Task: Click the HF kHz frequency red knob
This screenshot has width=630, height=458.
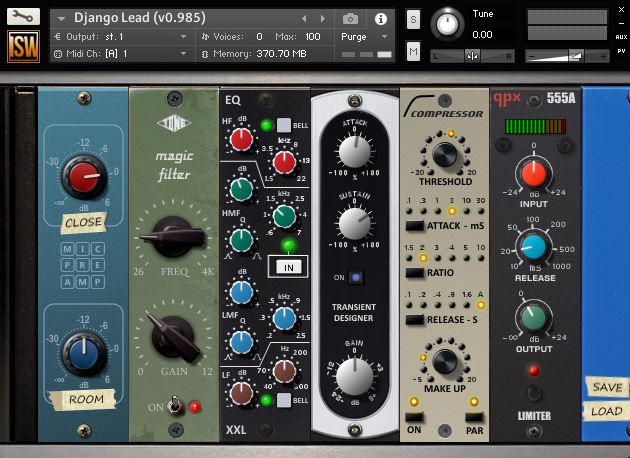Action: pos(284,162)
